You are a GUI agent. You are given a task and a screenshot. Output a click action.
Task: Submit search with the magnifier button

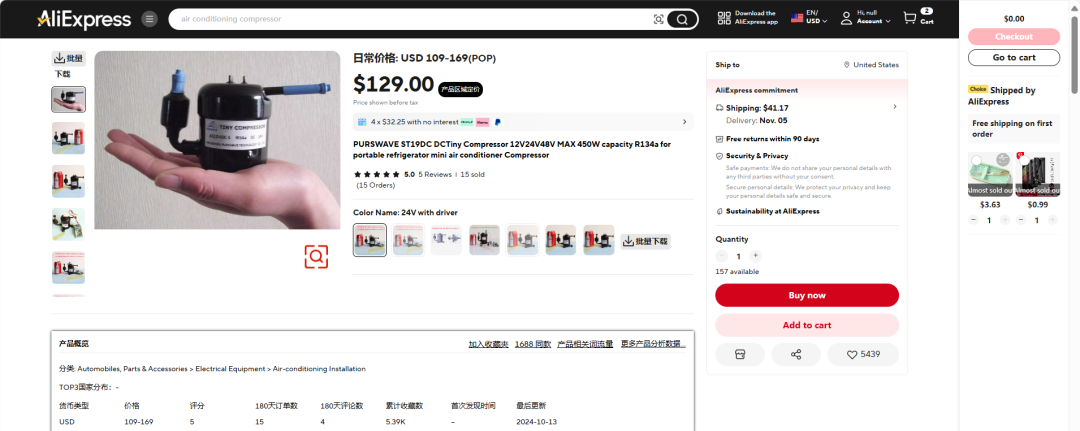click(682, 19)
